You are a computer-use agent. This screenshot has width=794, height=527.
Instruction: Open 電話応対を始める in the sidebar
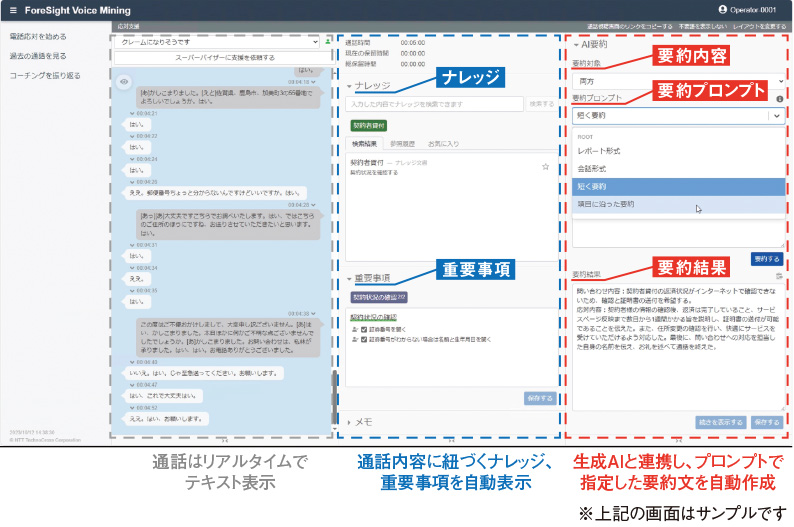click(38, 36)
